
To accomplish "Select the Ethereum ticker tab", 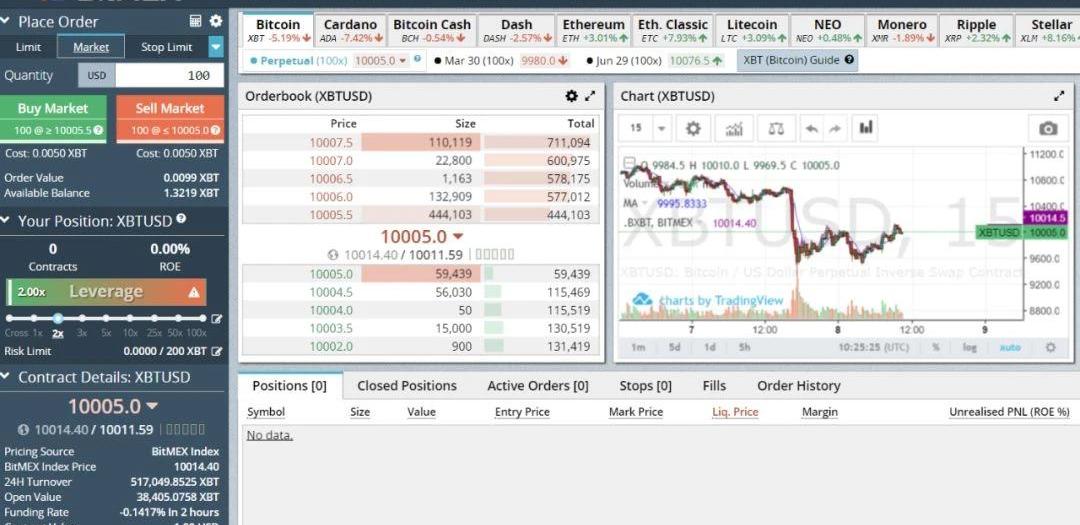I will click(x=593, y=30).
